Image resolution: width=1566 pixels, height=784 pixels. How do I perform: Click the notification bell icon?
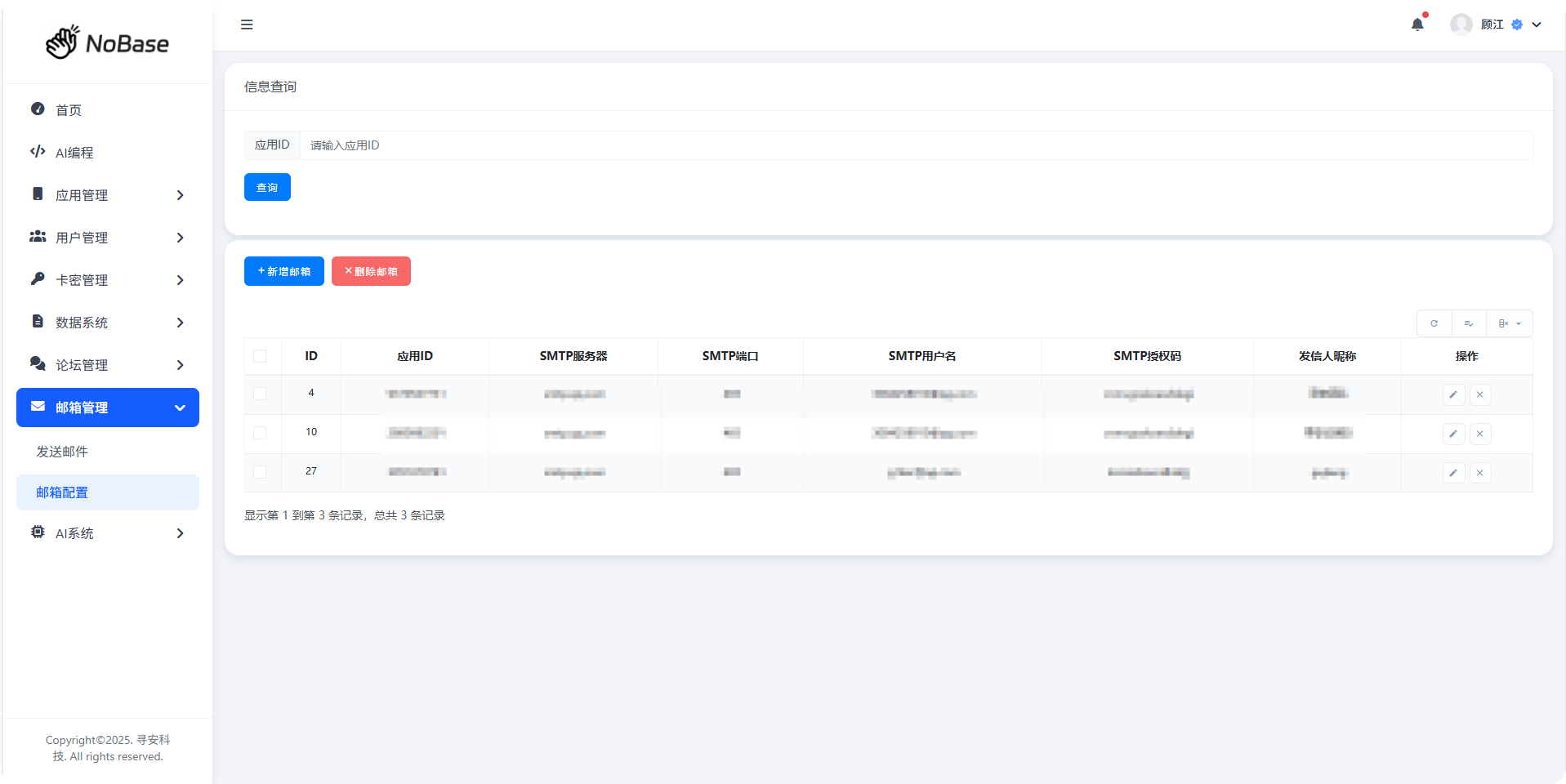pos(1417,24)
